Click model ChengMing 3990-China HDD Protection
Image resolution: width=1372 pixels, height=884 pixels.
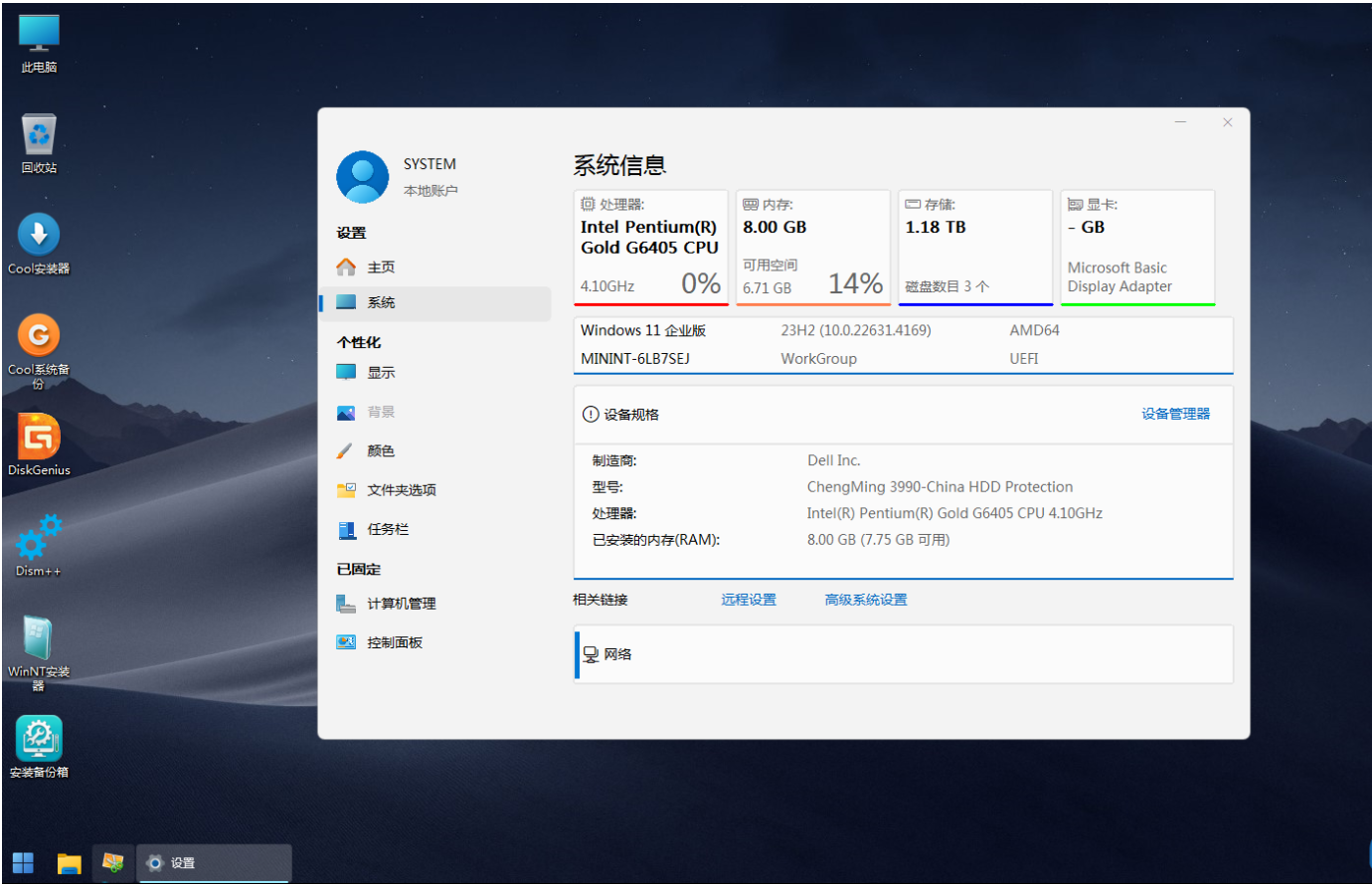pos(940,486)
